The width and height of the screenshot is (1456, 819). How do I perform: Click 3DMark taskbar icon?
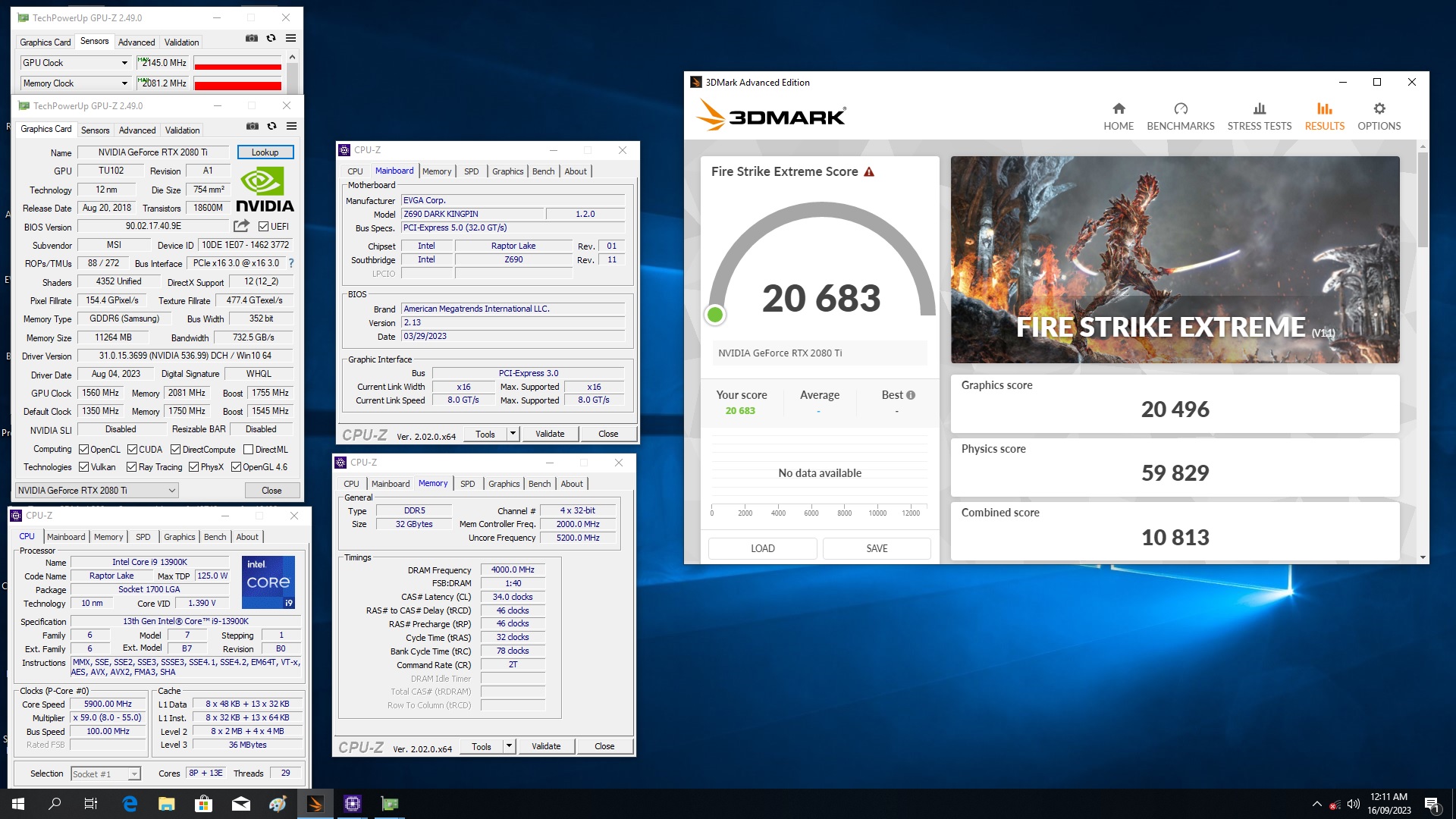pyautogui.click(x=315, y=804)
